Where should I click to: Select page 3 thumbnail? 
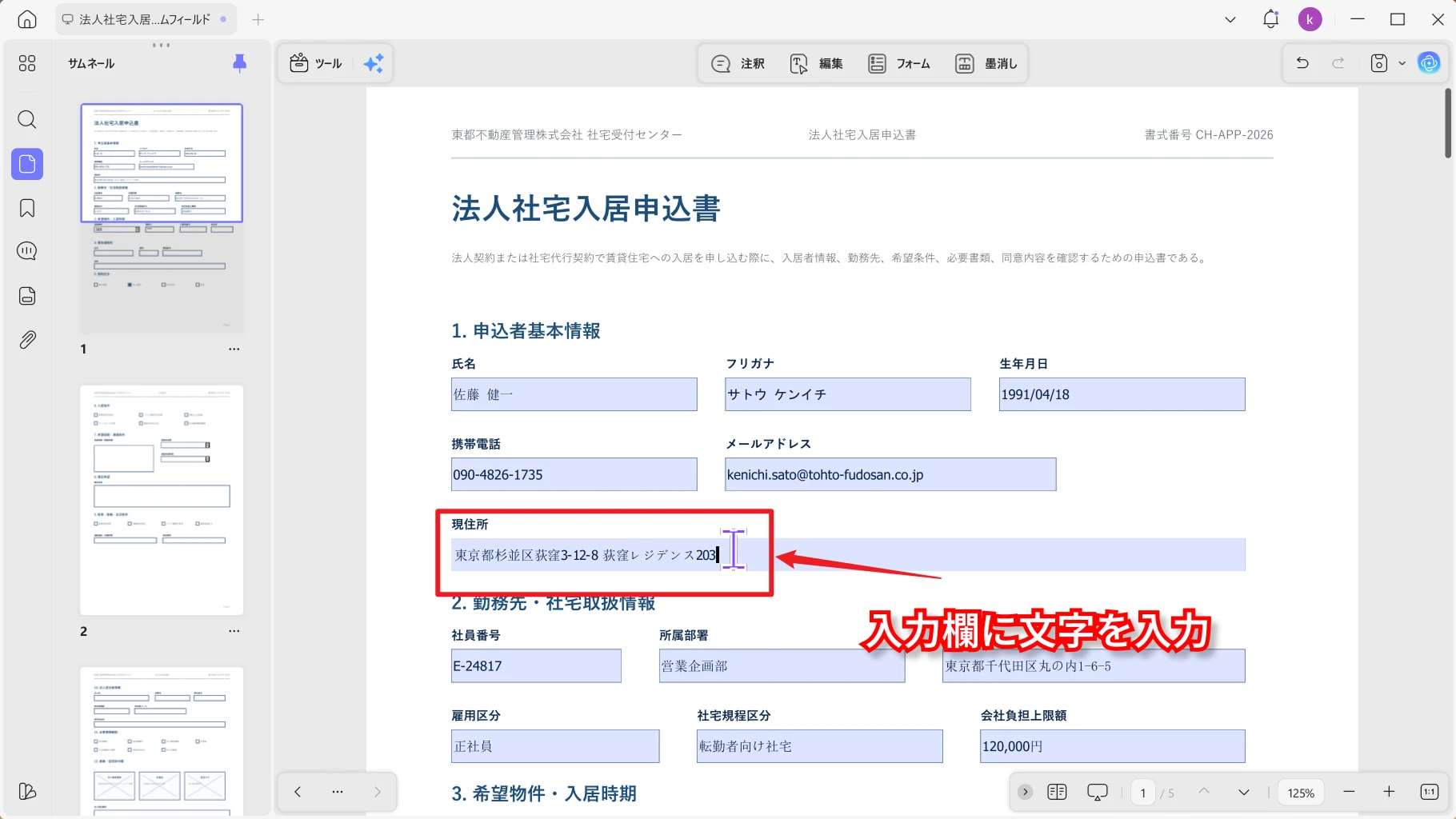coord(162,741)
